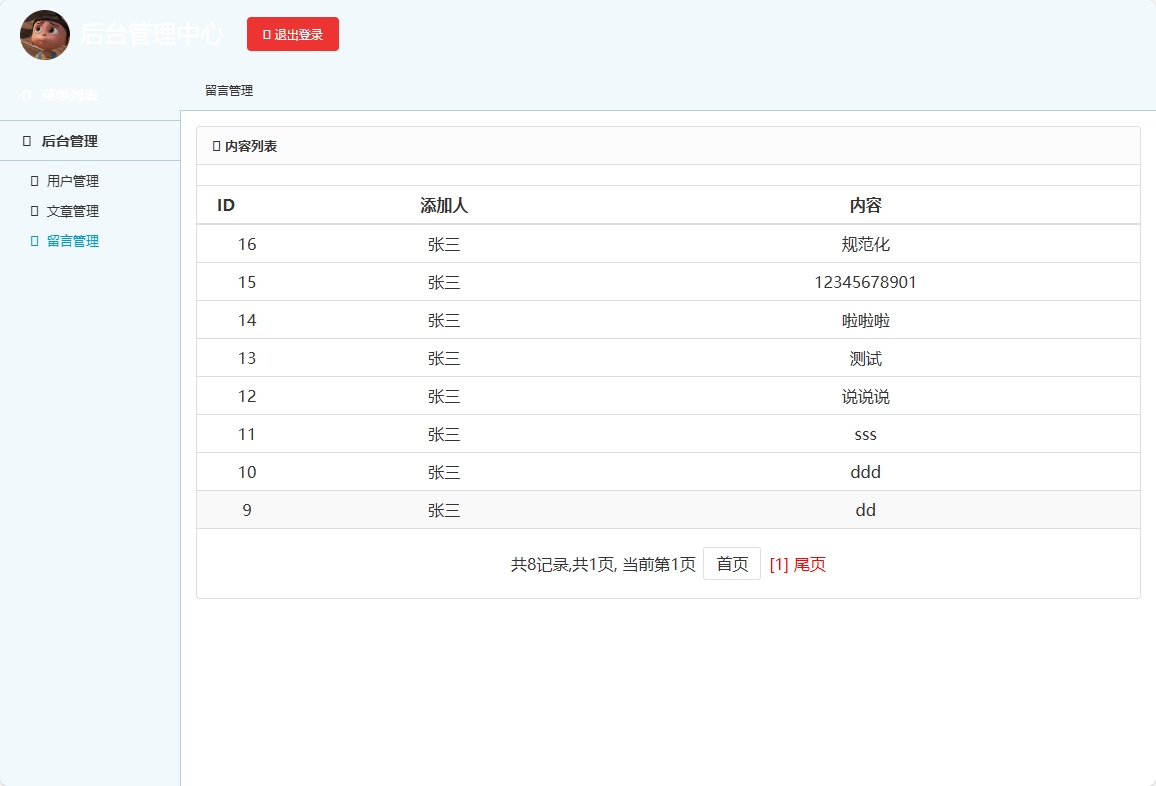Screen dimensions: 1156x786
Task: Click the 留言管理 sidebar icon
Action: (x=34, y=241)
